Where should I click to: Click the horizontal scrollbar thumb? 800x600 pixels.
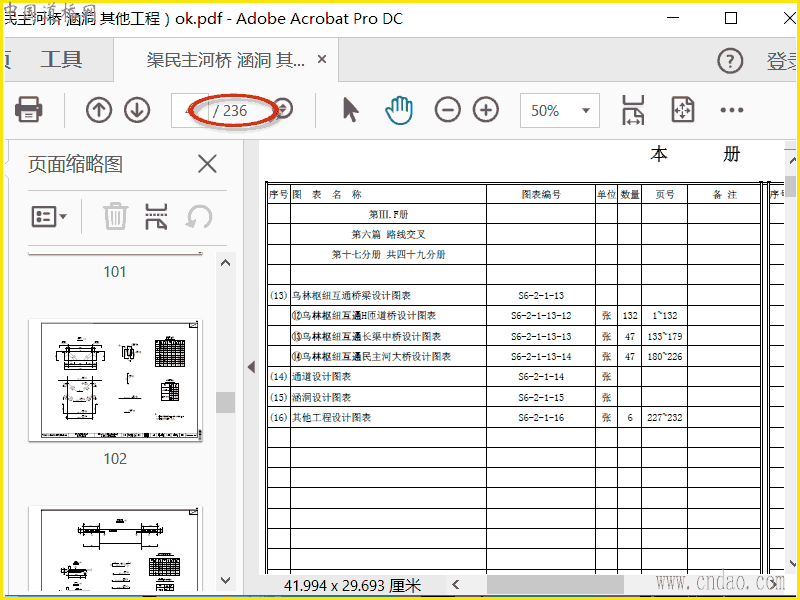[x=555, y=585]
